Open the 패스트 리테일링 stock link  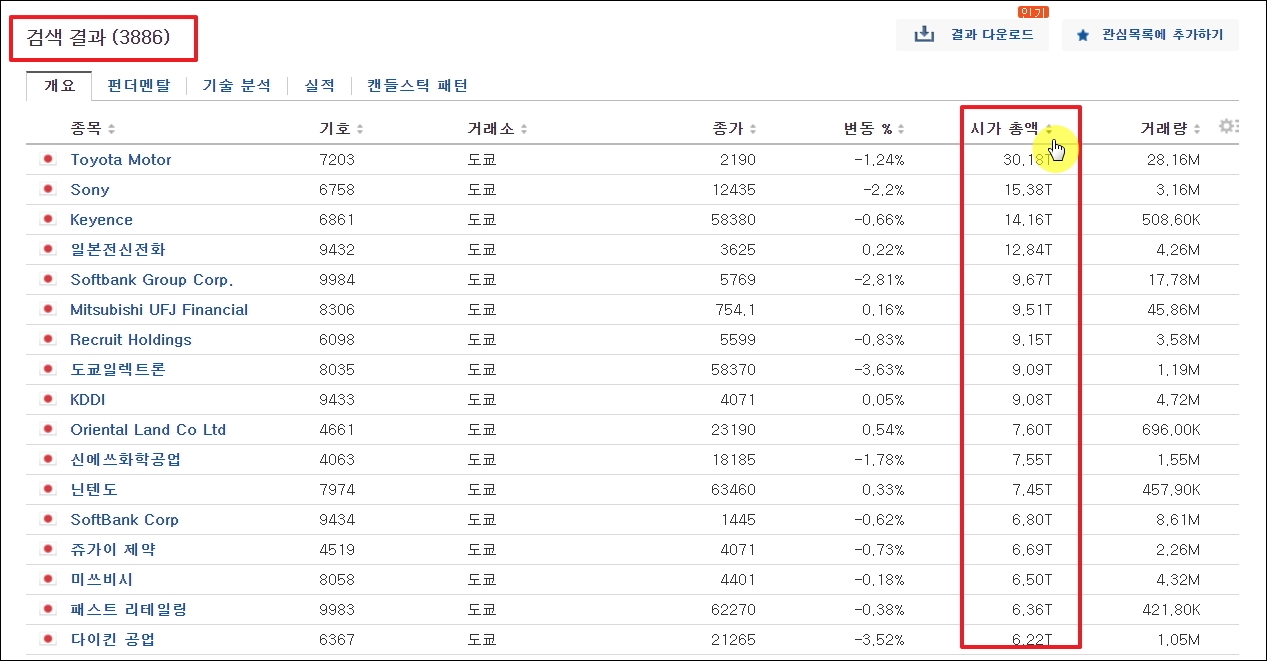pyautogui.click(x=128, y=610)
